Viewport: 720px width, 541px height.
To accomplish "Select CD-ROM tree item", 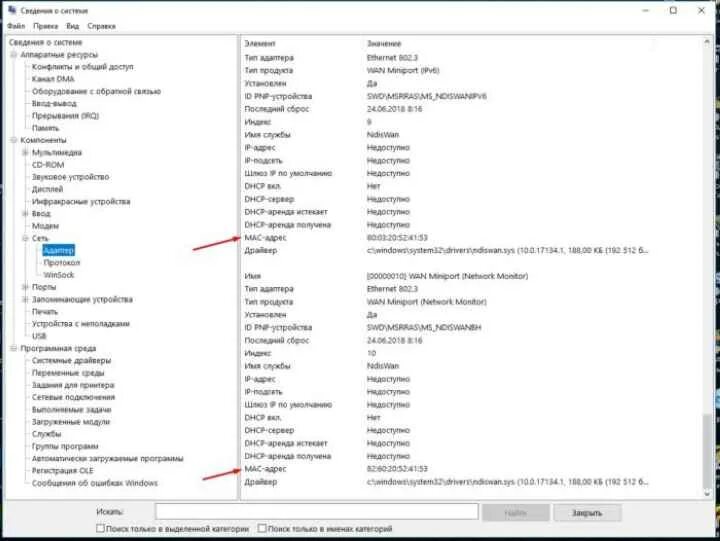I will click(48, 164).
